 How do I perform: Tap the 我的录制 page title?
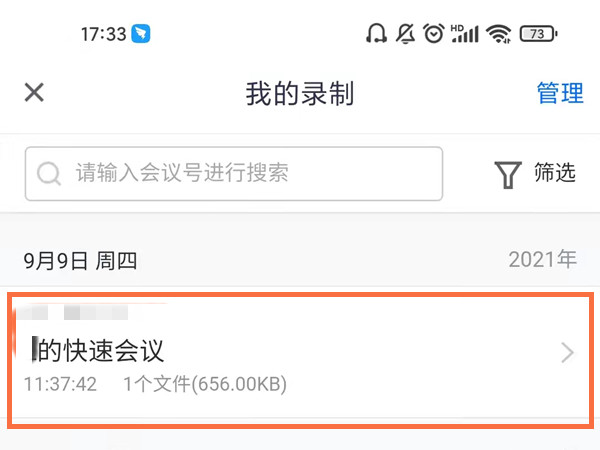[x=300, y=94]
